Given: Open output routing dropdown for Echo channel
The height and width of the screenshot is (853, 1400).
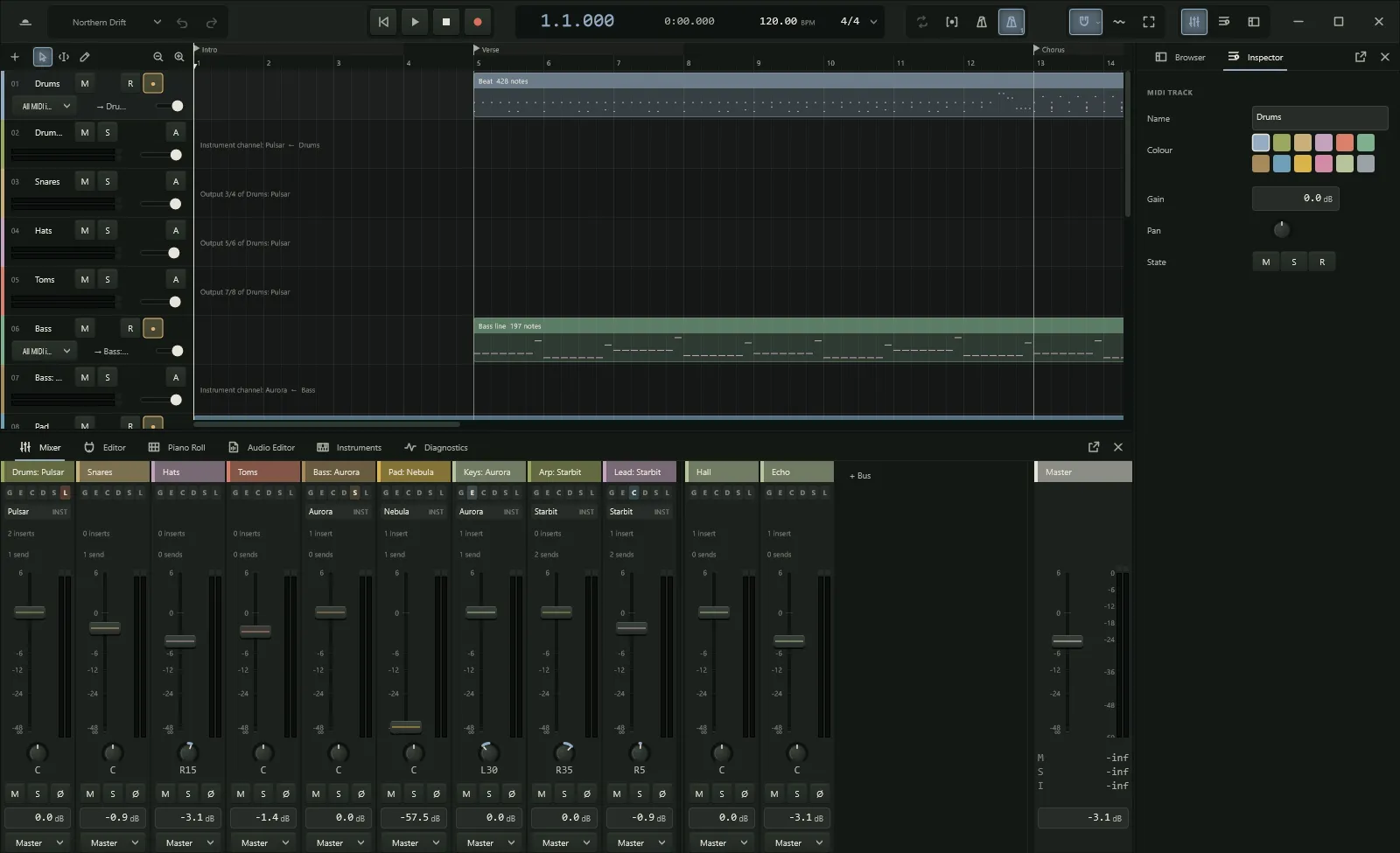Looking at the screenshot, I should point(797,843).
